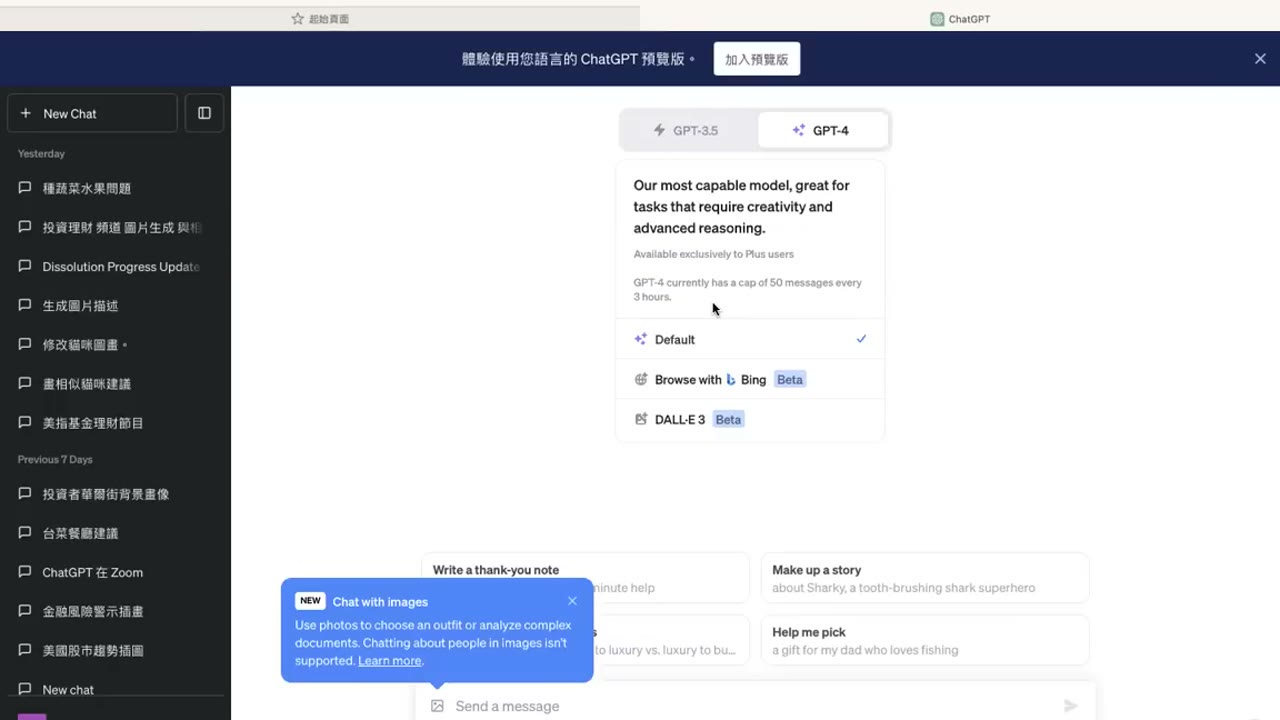Click the DALL·E 3 image icon
This screenshot has height=720, width=1280.
641,419
